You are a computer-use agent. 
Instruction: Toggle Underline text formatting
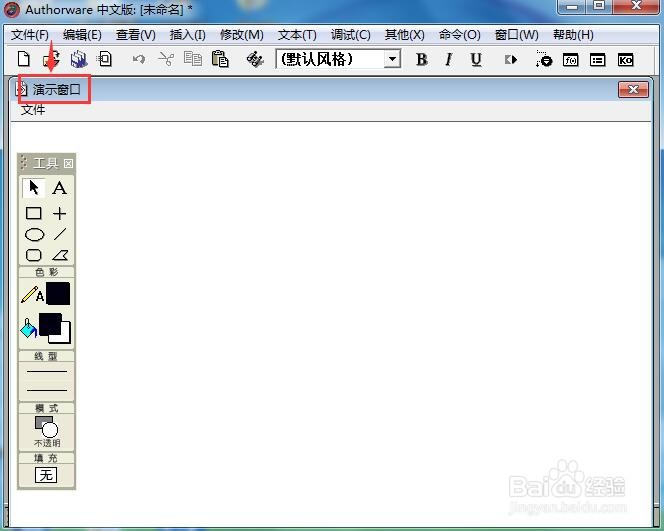[476, 60]
